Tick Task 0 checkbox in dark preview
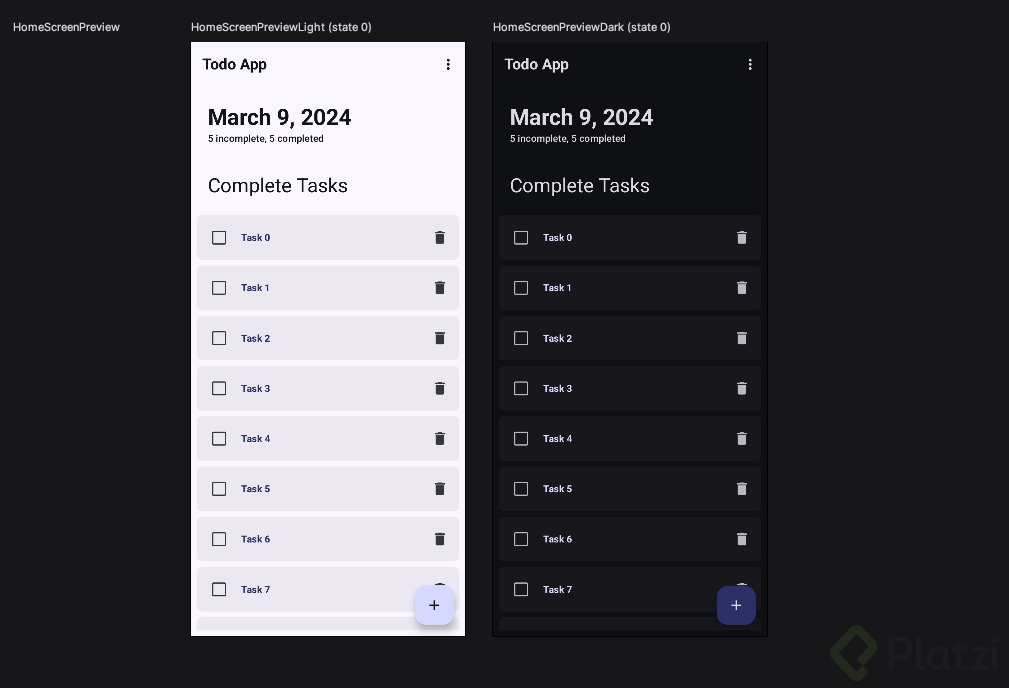This screenshot has width=1009, height=688. pyautogui.click(x=521, y=238)
